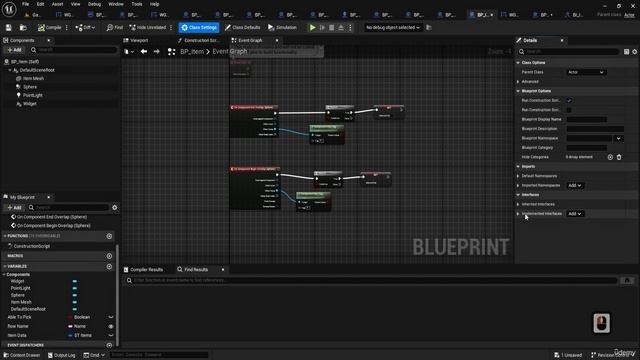Click the green Play button
Viewport: 640px width, 360px height.
click(312, 27)
